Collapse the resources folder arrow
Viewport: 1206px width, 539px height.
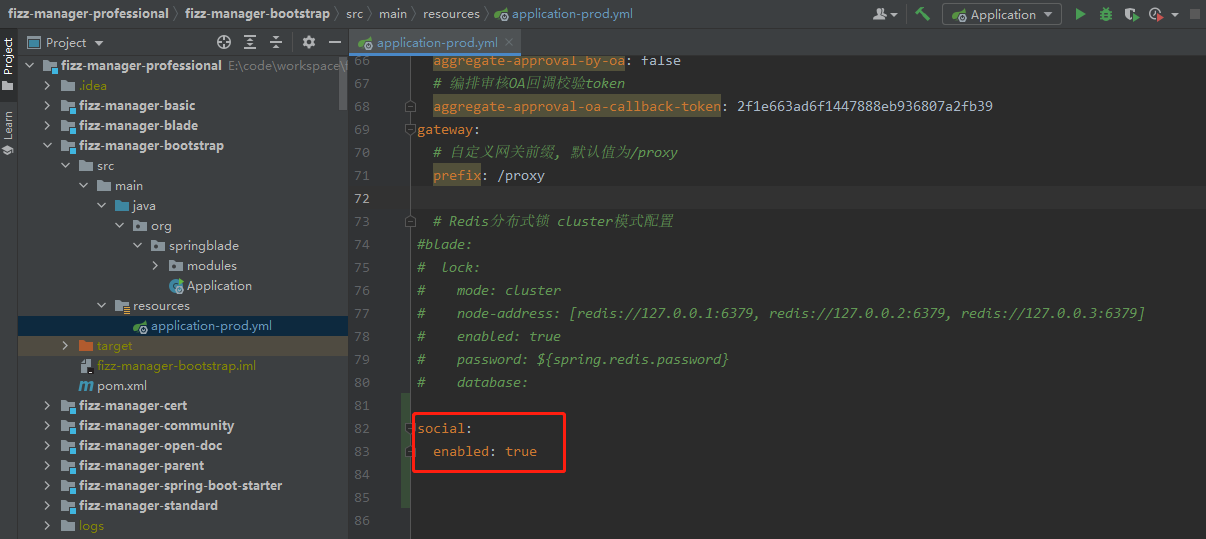(101, 306)
